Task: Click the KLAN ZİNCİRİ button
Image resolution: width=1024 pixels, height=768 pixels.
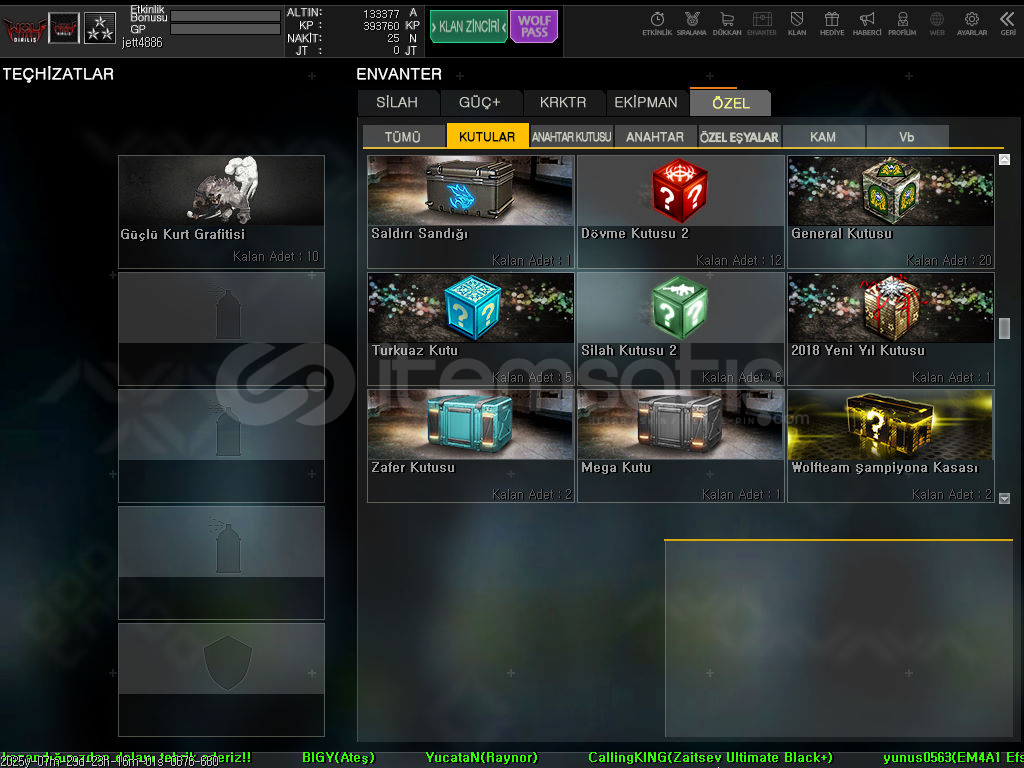Action: point(468,27)
